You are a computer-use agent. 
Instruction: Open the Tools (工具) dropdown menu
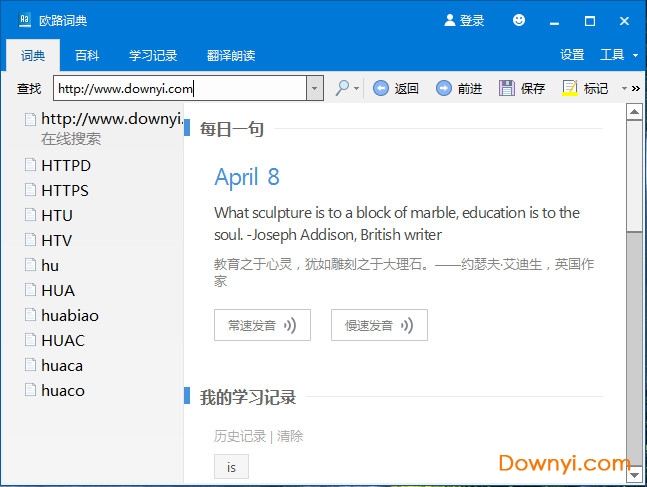[618, 55]
